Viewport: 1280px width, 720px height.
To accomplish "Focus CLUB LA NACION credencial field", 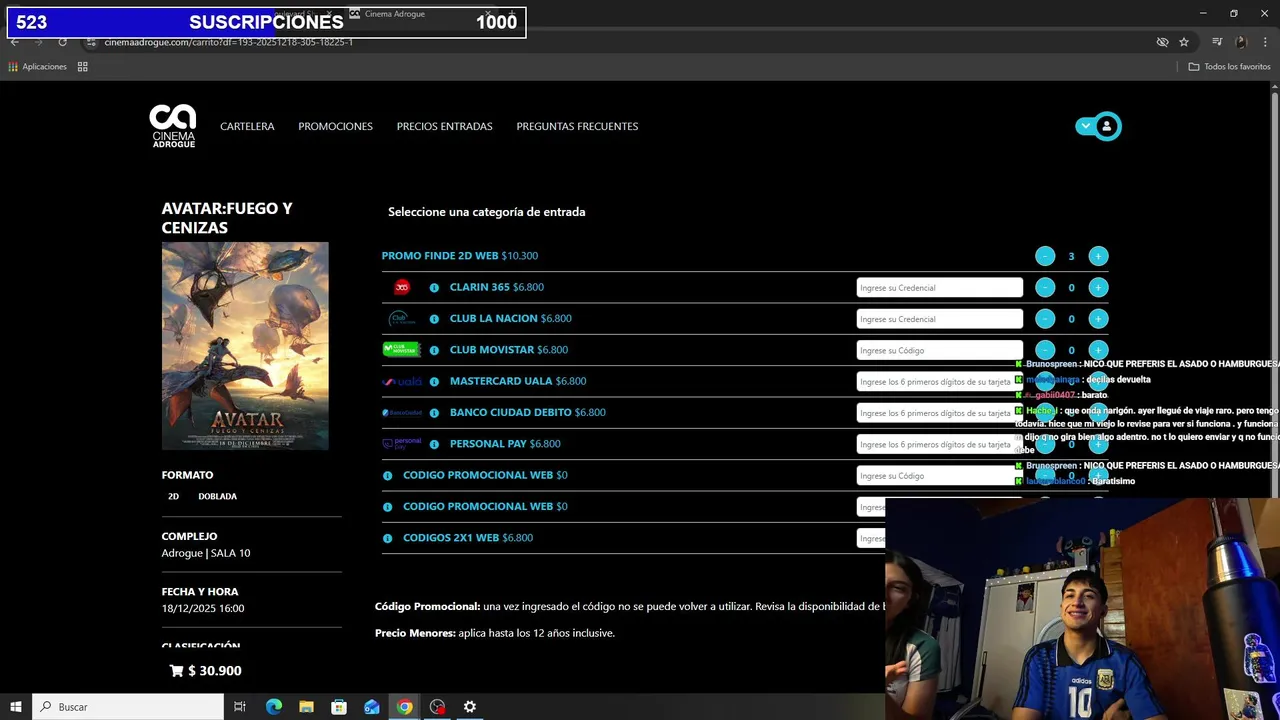I will point(940,319).
